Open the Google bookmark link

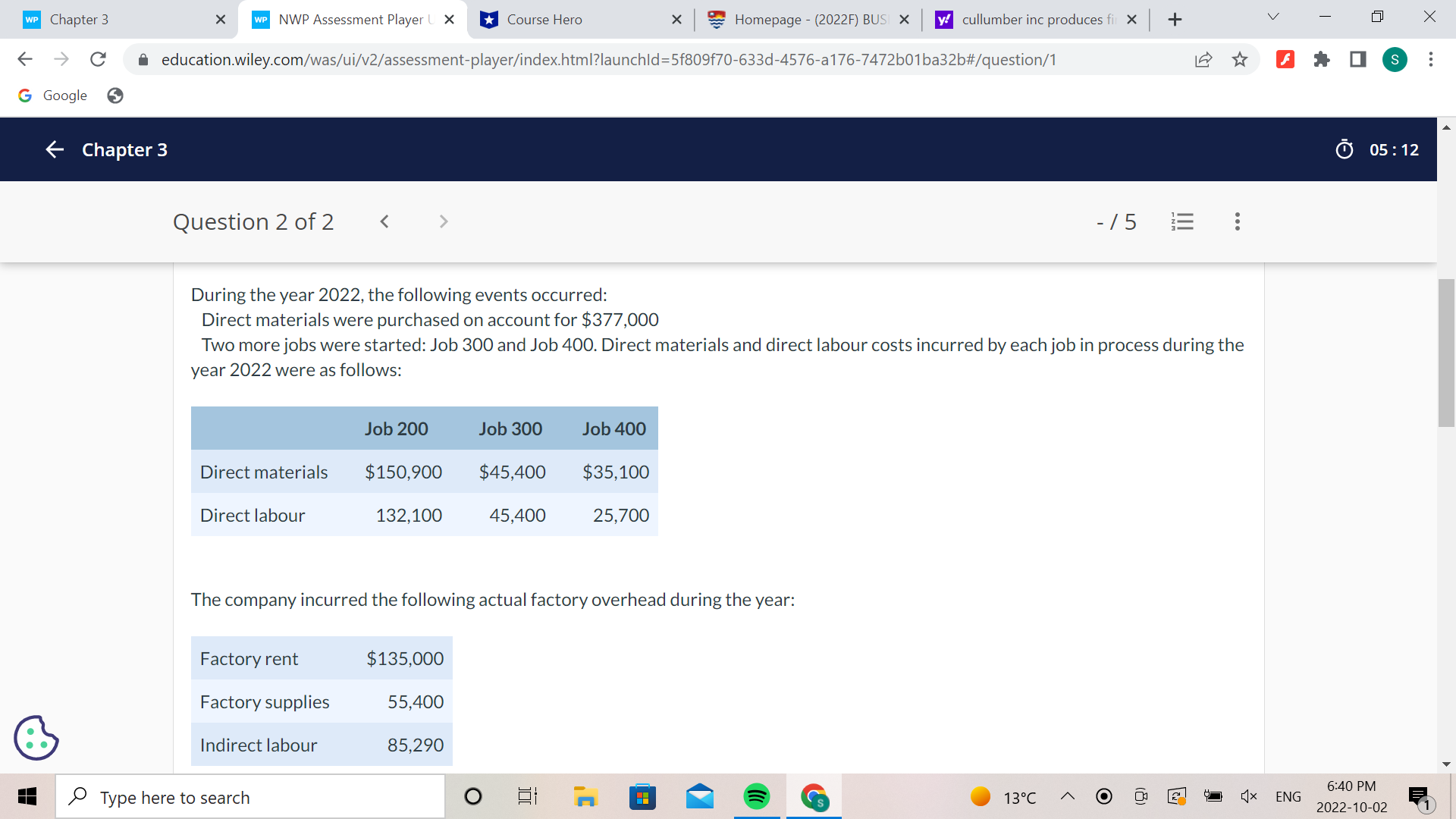pyautogui.click(x=52, y=95)
